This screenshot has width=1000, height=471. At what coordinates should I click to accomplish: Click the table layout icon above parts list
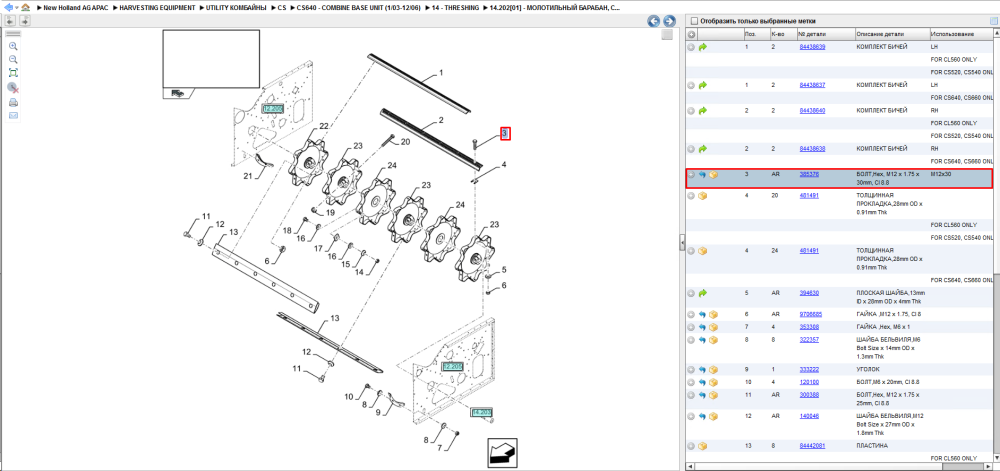pyautogui.click(x=994, y=21)
